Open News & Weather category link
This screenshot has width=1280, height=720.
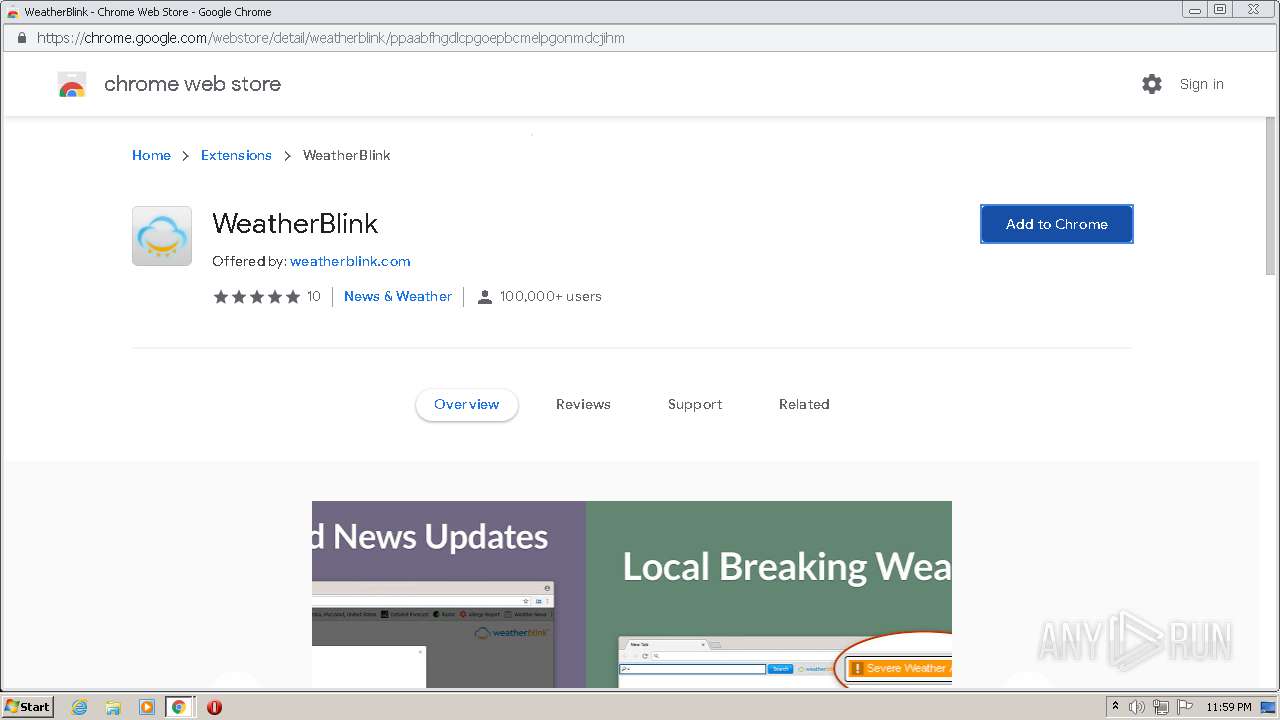(398, 297)
